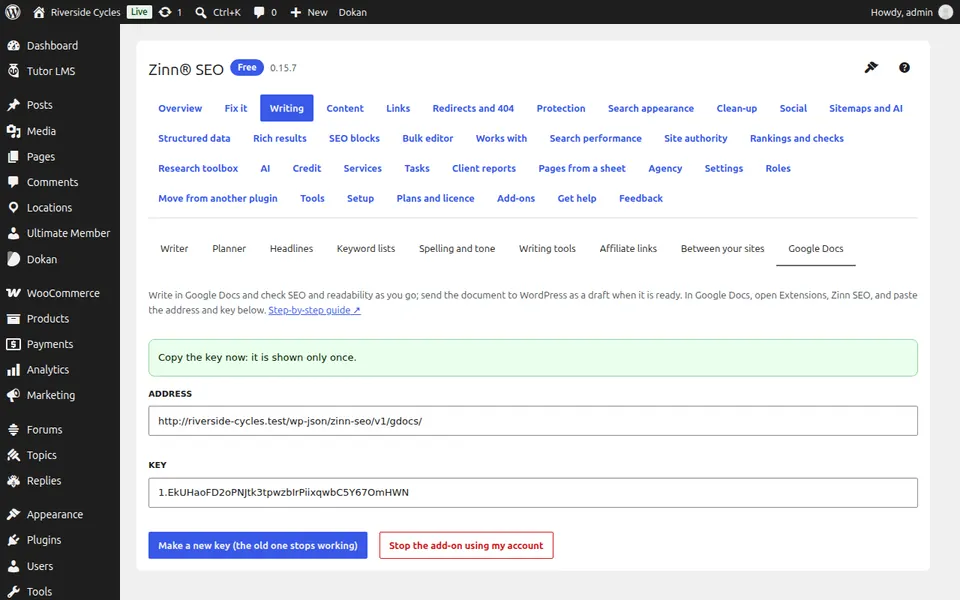Open the Structured data tab

(x=194, y=138)
